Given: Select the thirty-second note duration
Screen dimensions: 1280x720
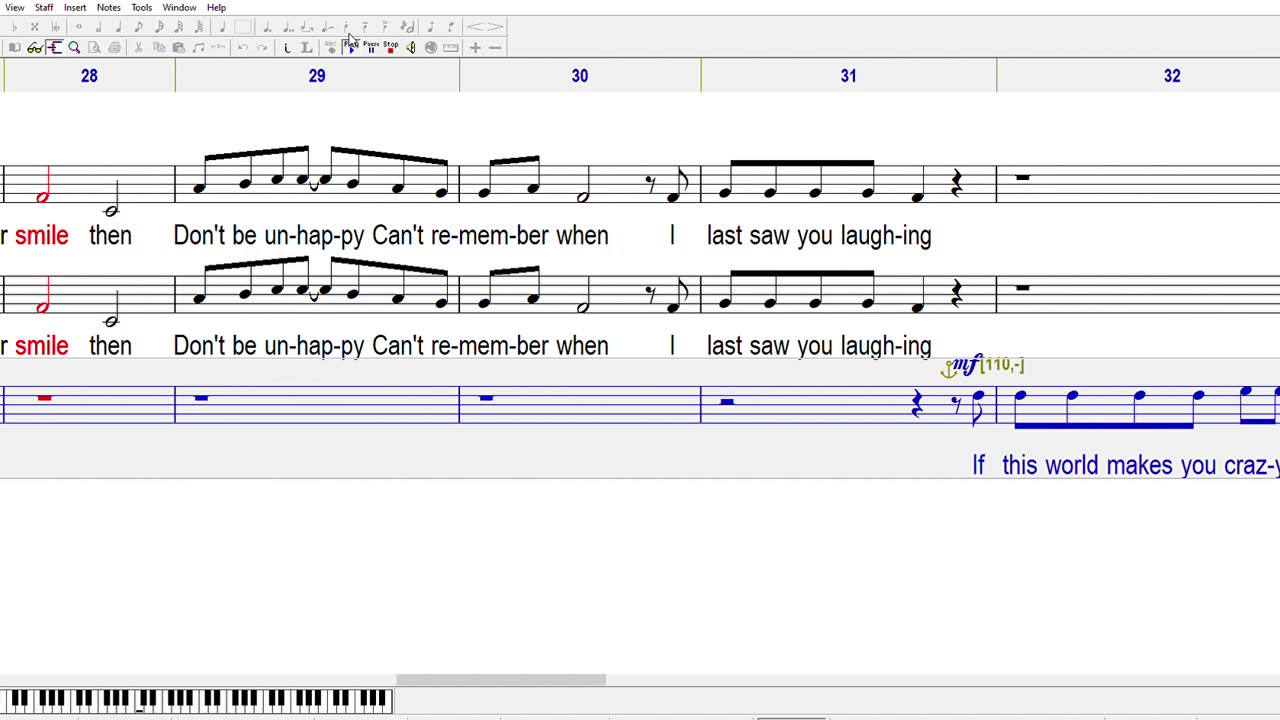Looking at the screenshot, I should 178,27.
